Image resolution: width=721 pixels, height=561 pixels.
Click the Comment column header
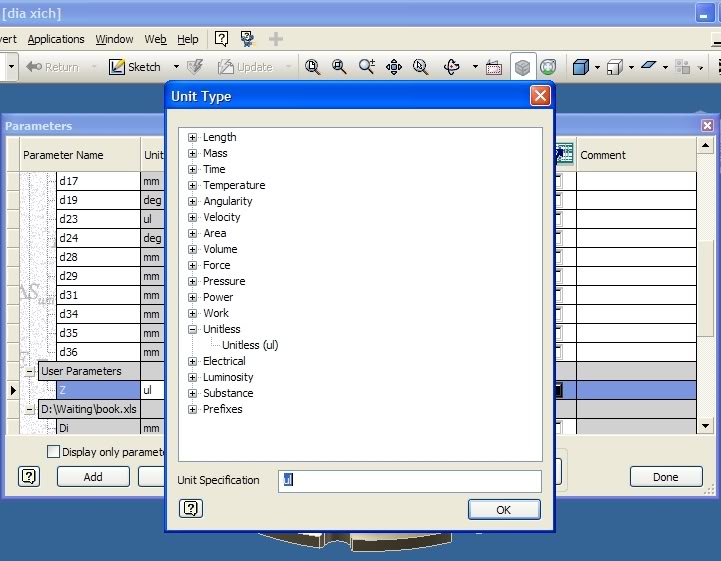[x=636, y=155]
